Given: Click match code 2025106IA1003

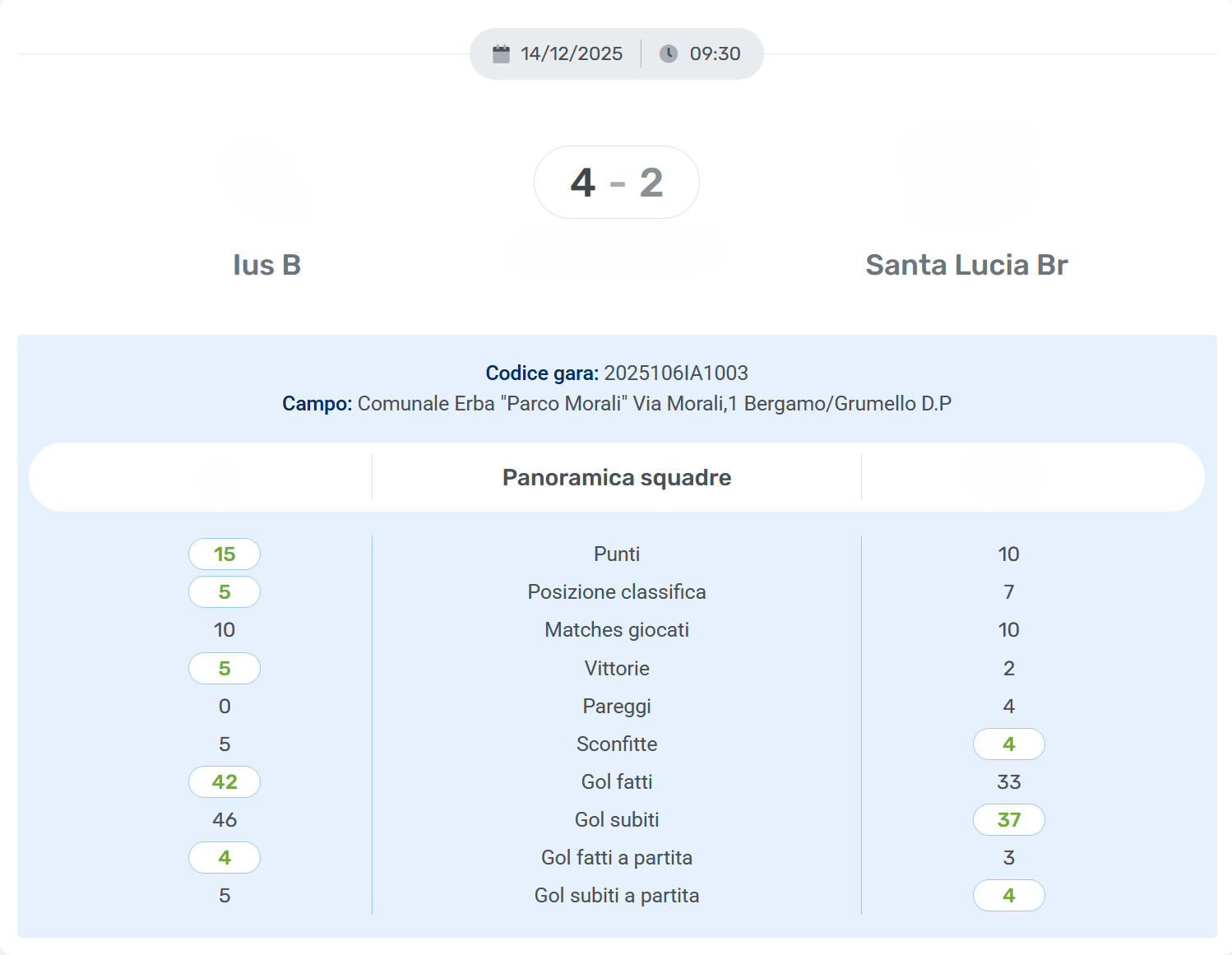Looking at the screenshot, I should (675, 373).
